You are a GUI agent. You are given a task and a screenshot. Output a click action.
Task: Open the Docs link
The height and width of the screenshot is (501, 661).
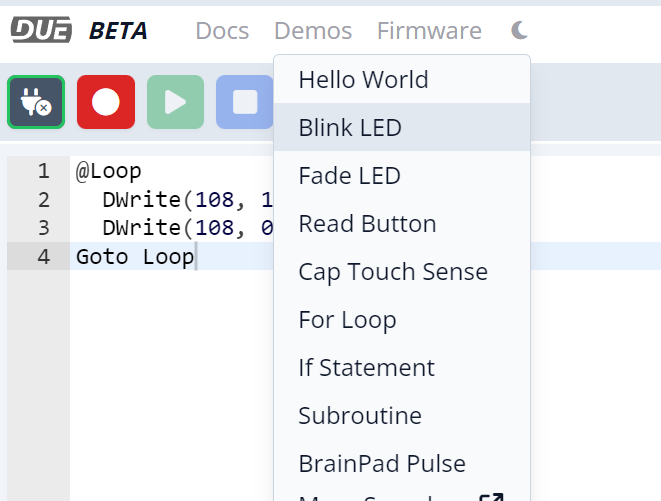click(x=222, y=31)
